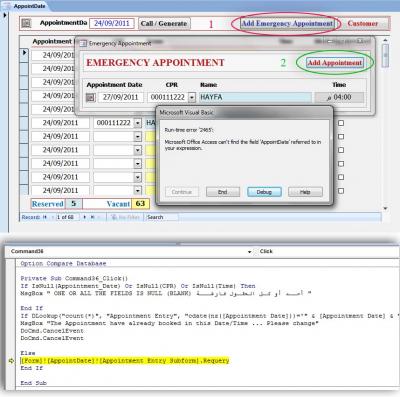Viewport: 400px width, 397px height.
Task: Click Add Emergency Appointment button
Action: click(287, 23)
